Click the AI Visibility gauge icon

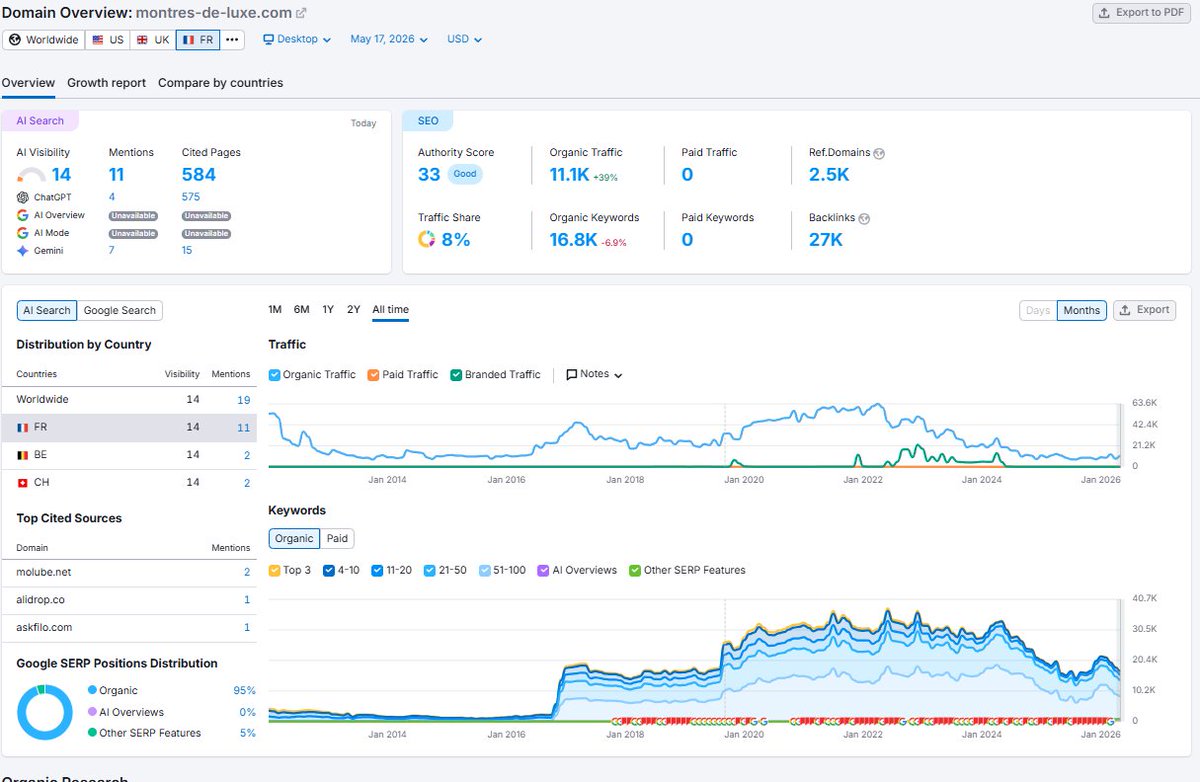click(31, 175)
